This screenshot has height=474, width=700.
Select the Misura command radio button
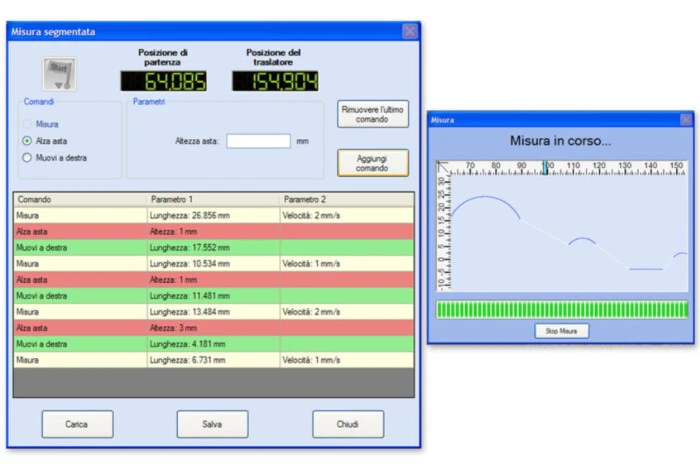pos(27,124)
